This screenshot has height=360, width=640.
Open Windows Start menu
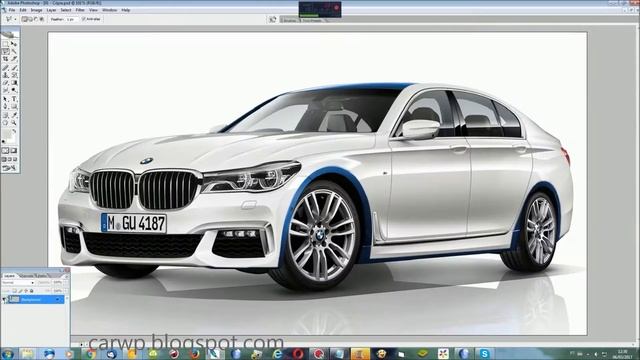coord(7,353)
